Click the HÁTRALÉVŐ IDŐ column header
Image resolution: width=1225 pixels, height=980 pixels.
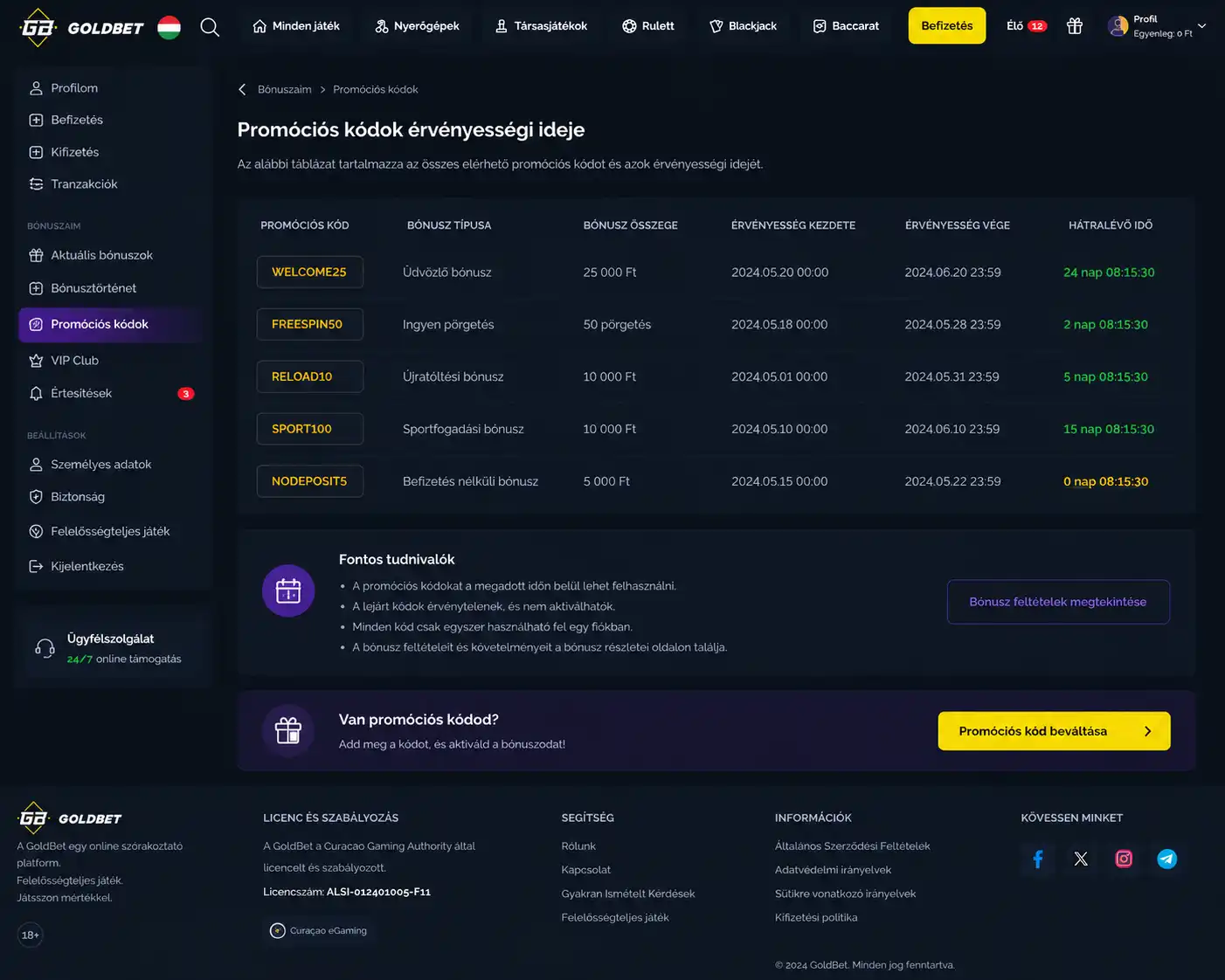click(1111, 225)
